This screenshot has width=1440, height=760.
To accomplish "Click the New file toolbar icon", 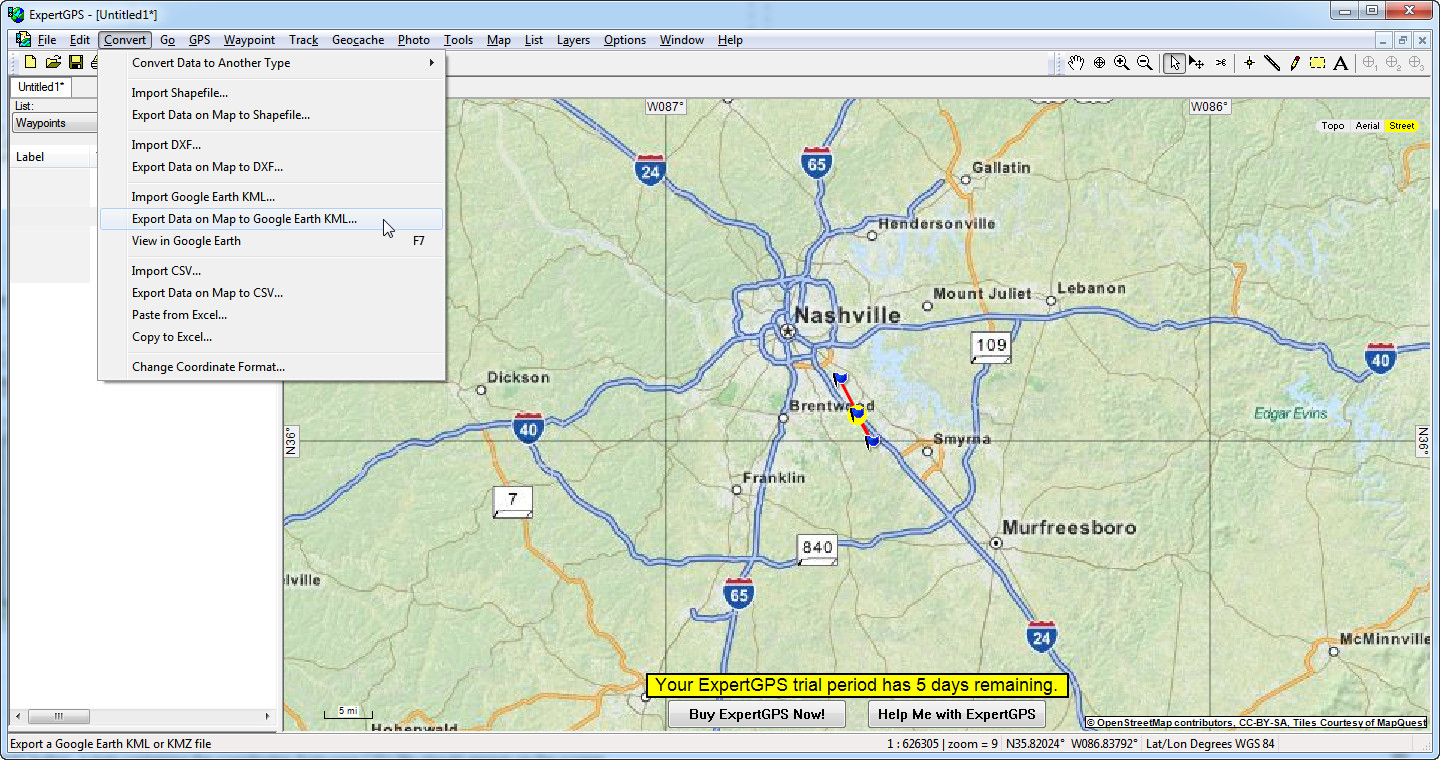I will coord(30,63).
